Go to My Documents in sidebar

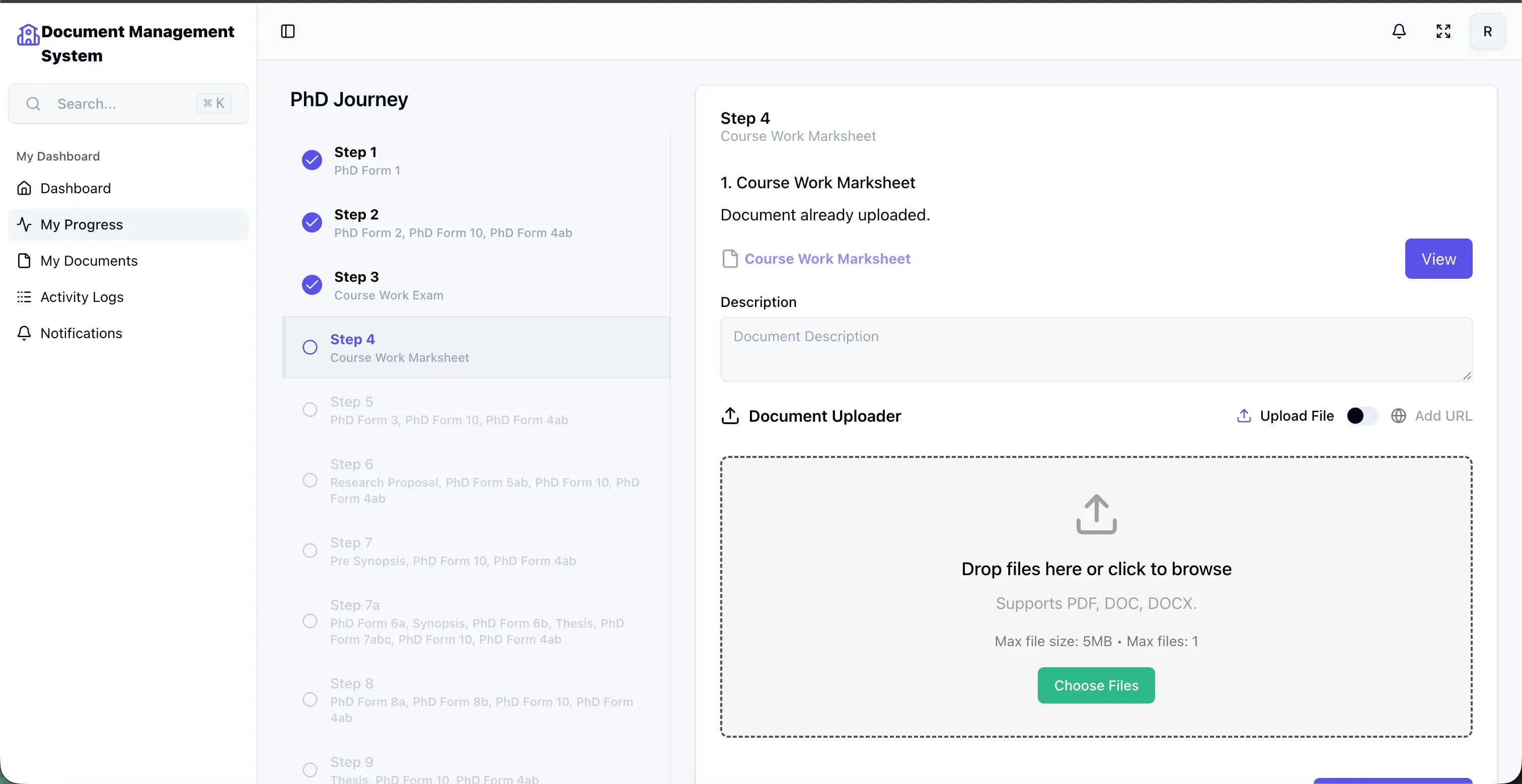pyautogui.click(x=89, y=261)
